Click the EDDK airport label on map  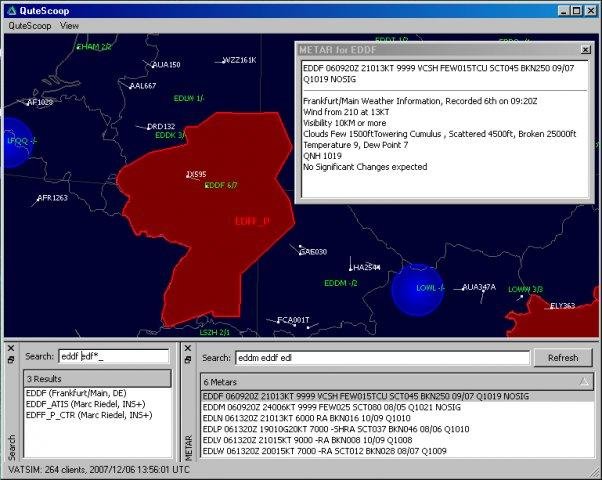tap(170, 135)
